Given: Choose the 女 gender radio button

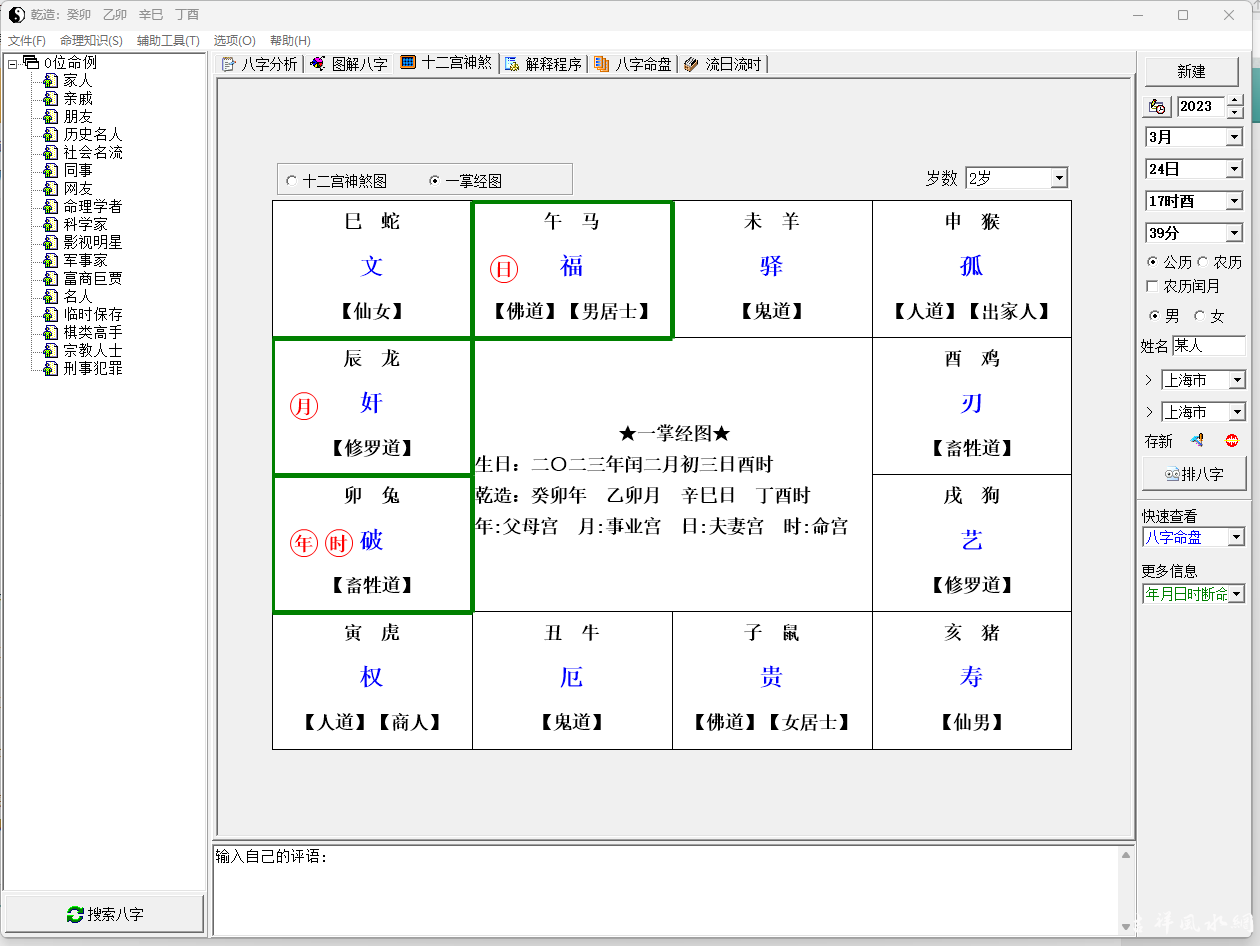Looking at the screenshot, I should 1199,316.
